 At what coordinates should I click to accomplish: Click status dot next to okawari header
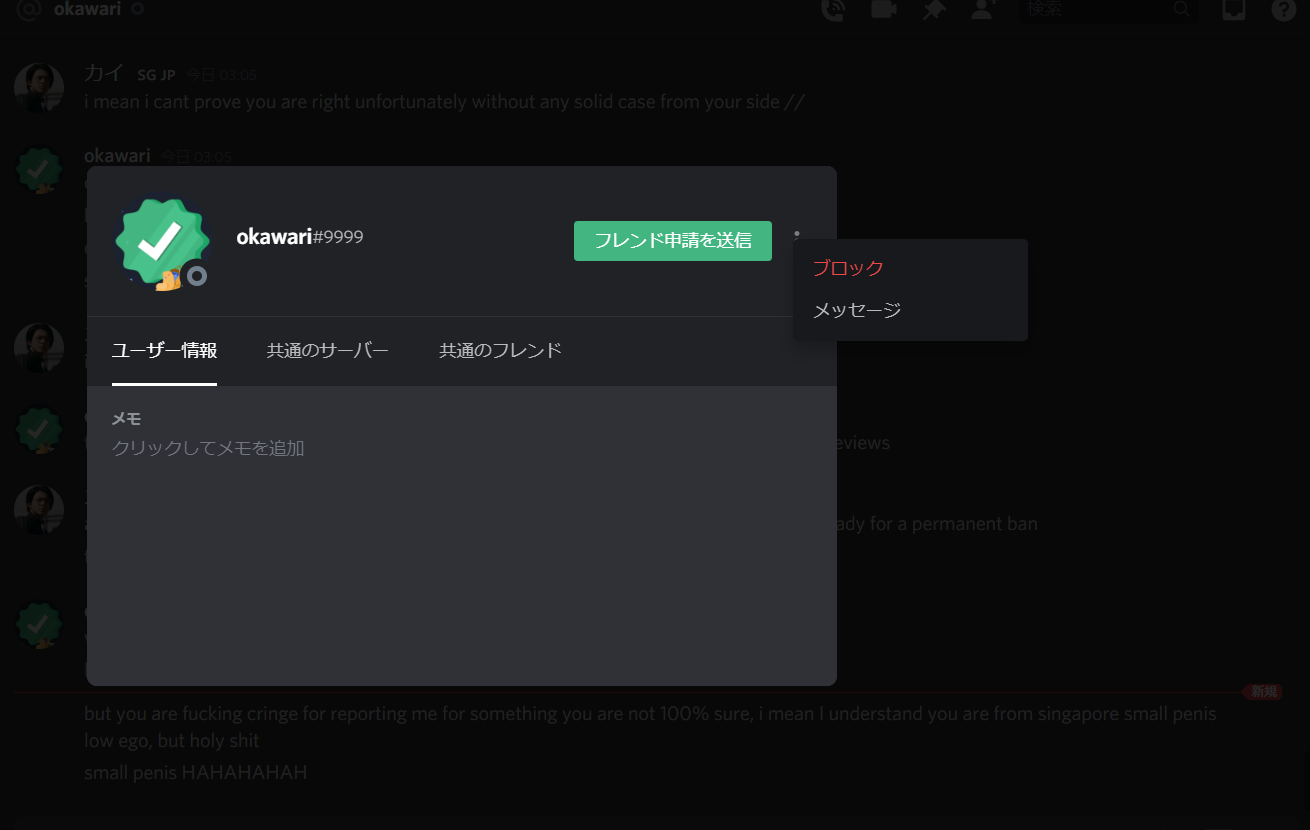point(137,9)
